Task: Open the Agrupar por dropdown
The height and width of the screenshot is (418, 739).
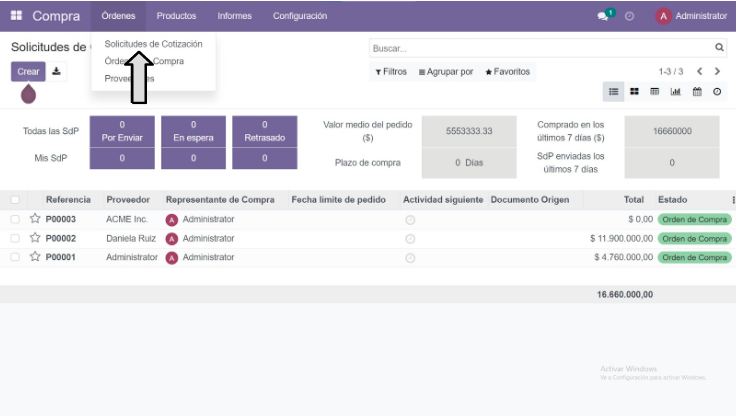Action: coord(446,72)
